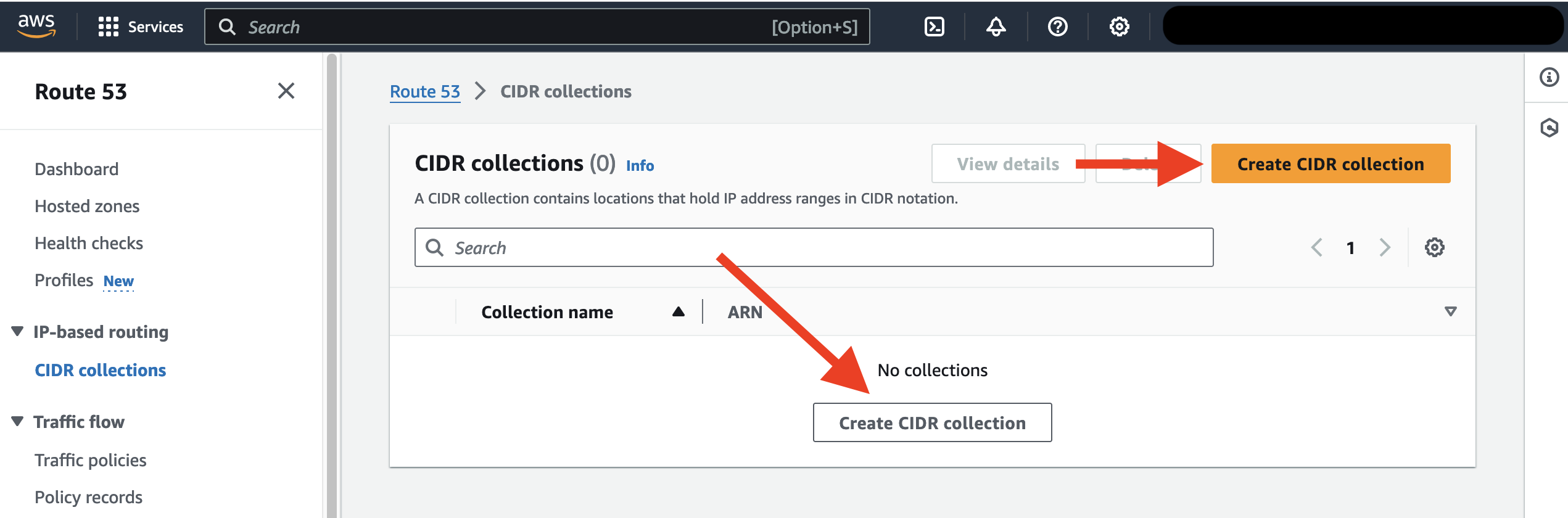Click the Services label in top bar
Viewport: 1568px width, 518px height.
tap(155, 27)
